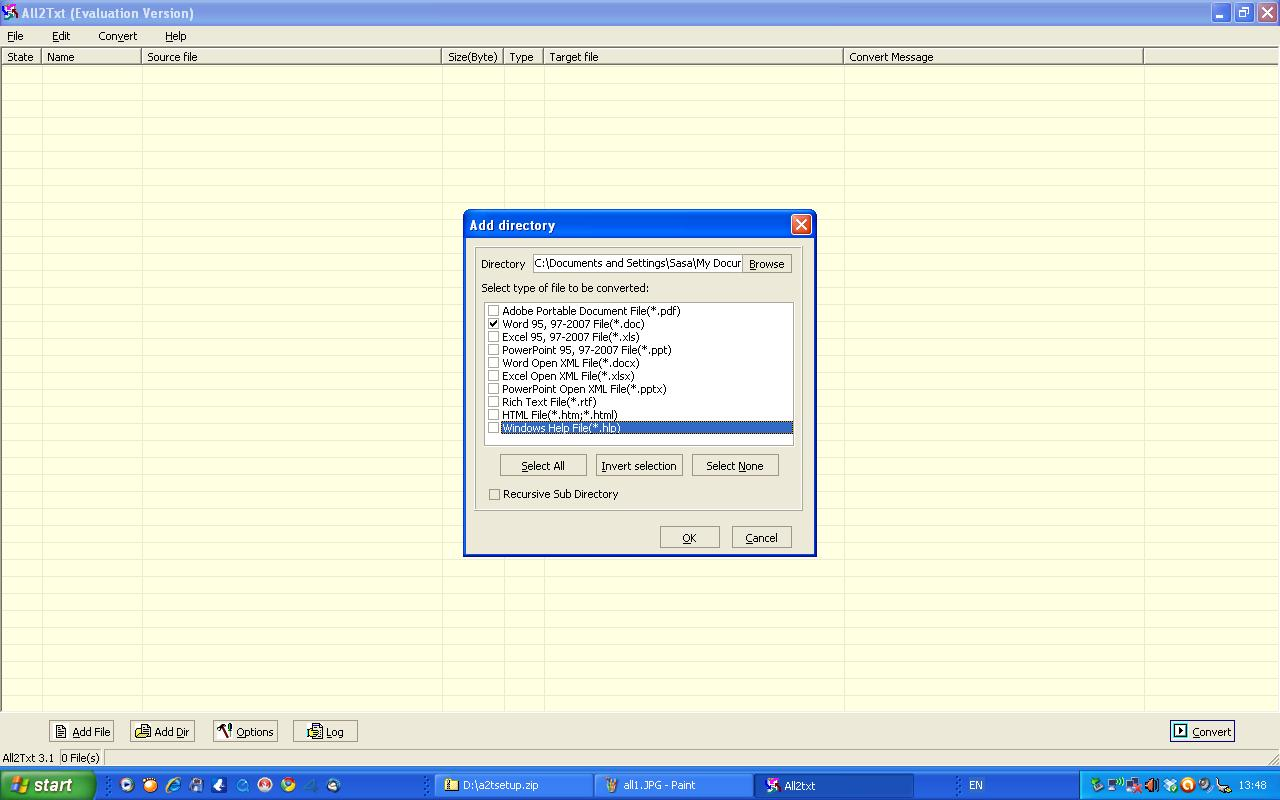Image resolution: width=1280 pixels, height=800 pixels.
Task: Cancel the Add directory dialog
Action: pyautogui.click(x=761, y=538)
